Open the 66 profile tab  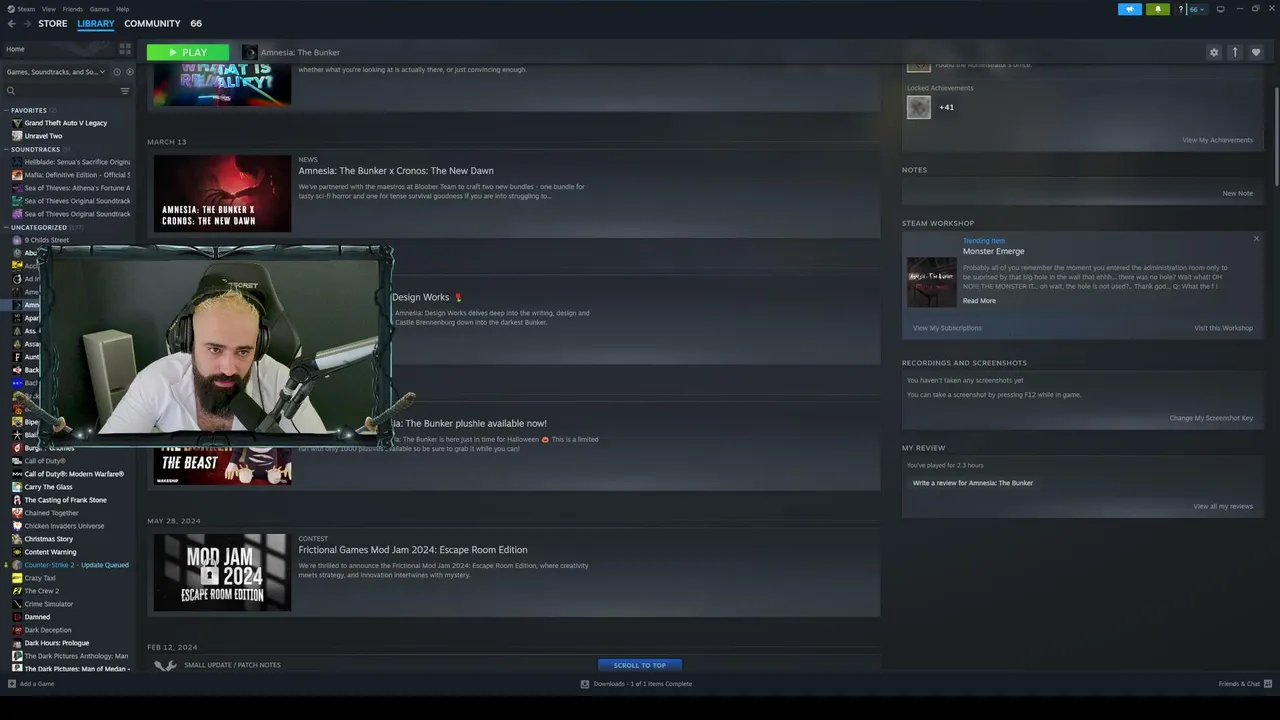pos(196,24)
